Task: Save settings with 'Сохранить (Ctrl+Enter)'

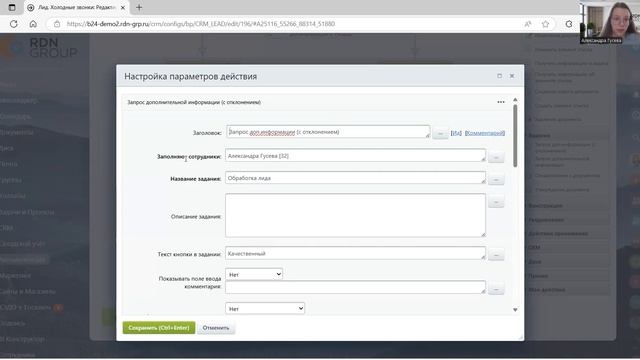Action: [159, 328]
